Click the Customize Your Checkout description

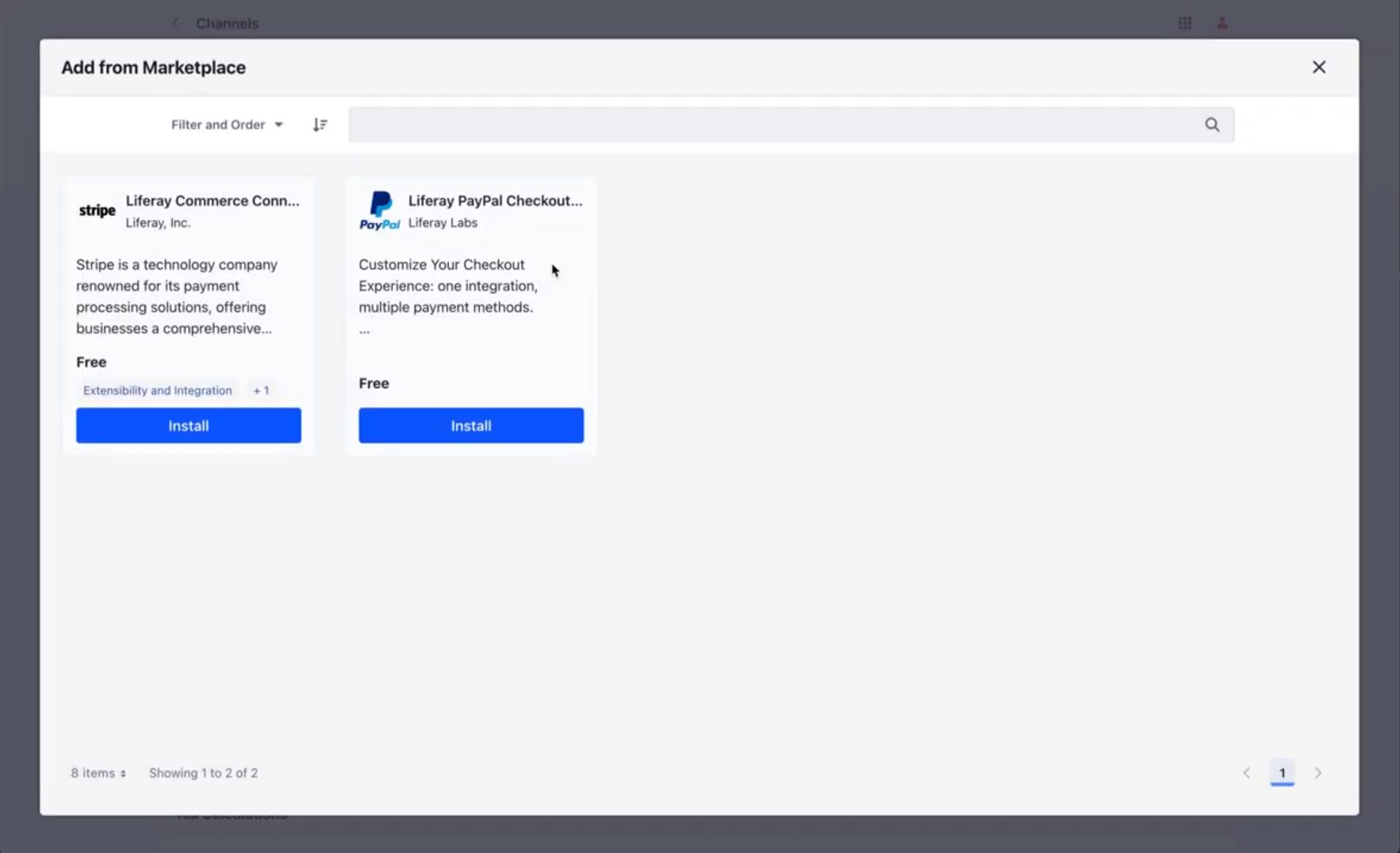coord(448,297)
